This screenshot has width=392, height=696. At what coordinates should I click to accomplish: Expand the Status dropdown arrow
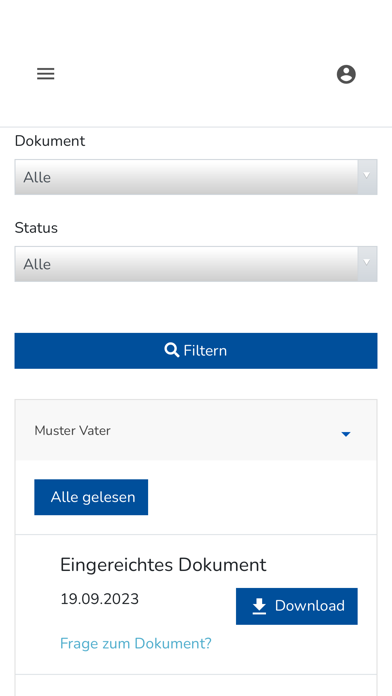367,264
